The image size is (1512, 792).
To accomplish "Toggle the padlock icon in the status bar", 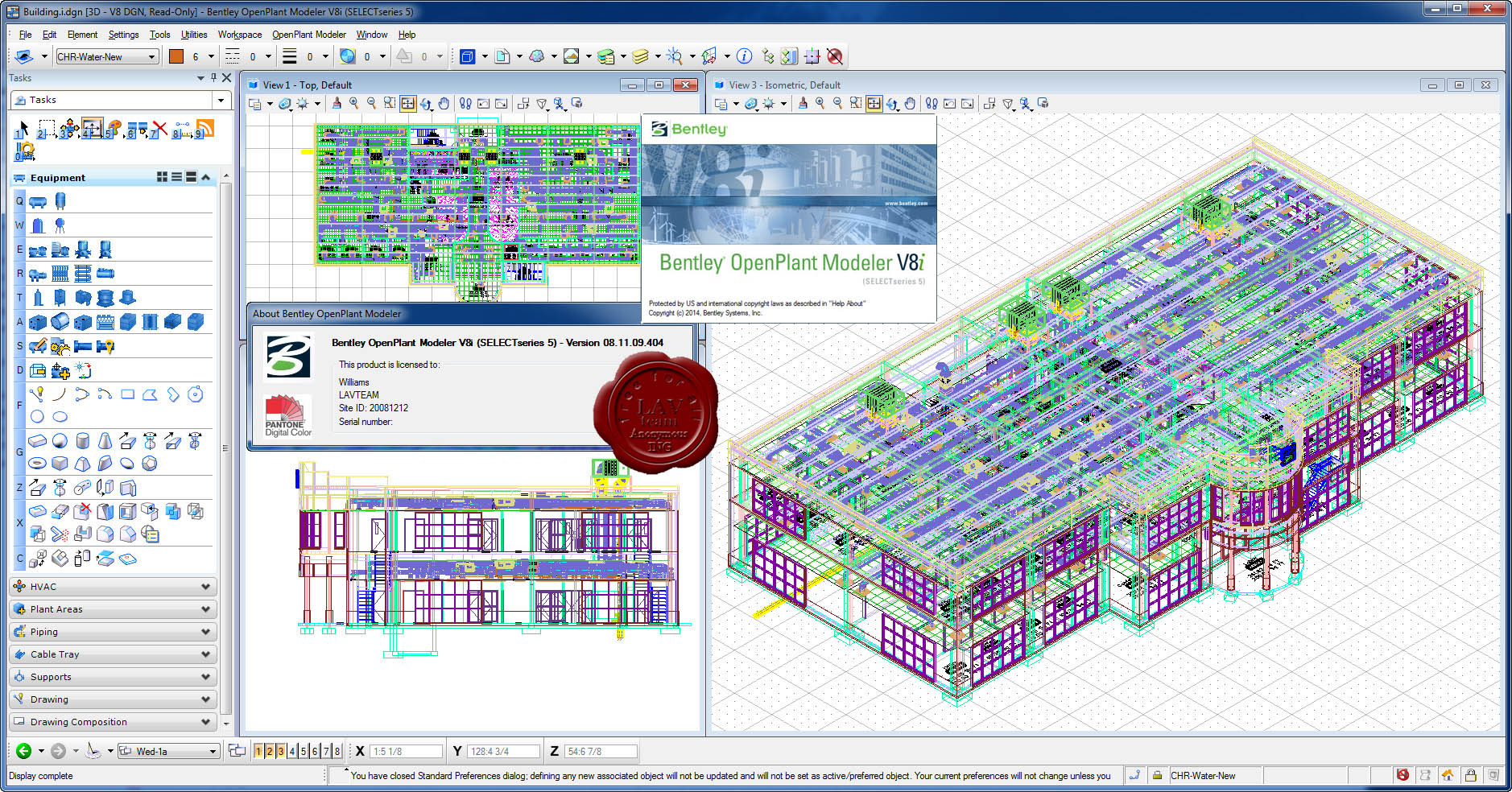I will [1470, 775].
